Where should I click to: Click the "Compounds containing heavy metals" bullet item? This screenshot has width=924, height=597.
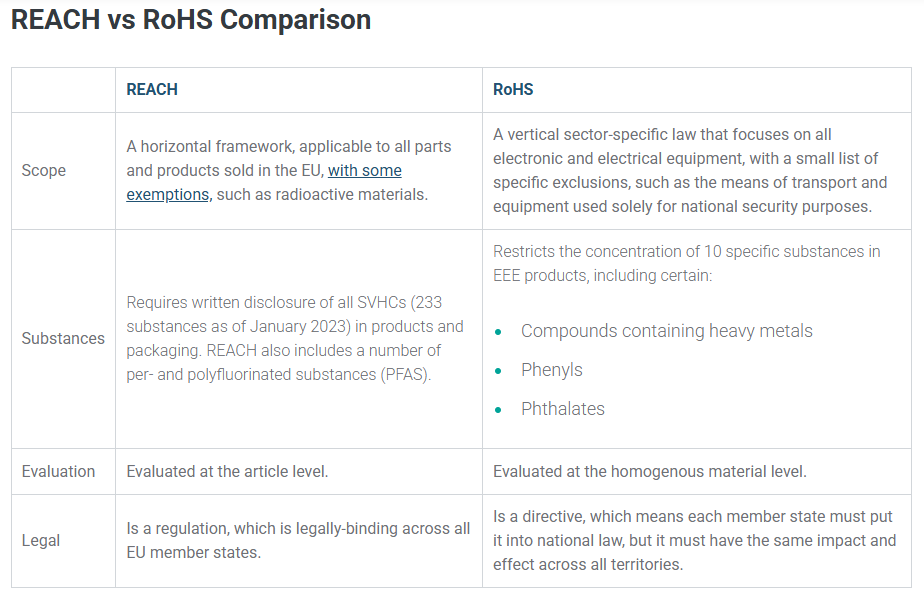[x=666, y=331]
